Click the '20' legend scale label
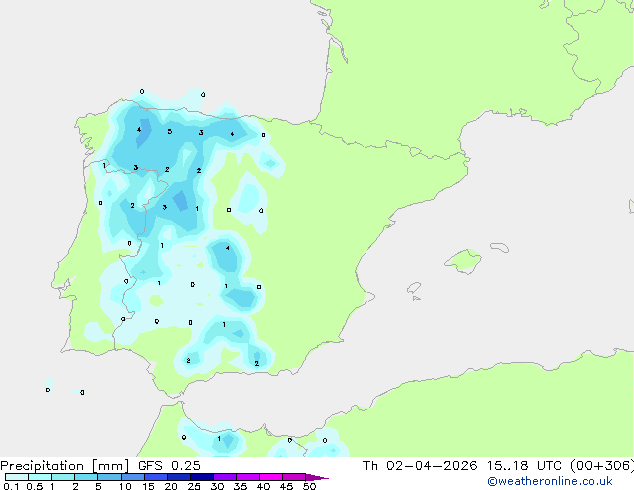The image size is (634, 490). pyautogui.click(x=171, y=486)
